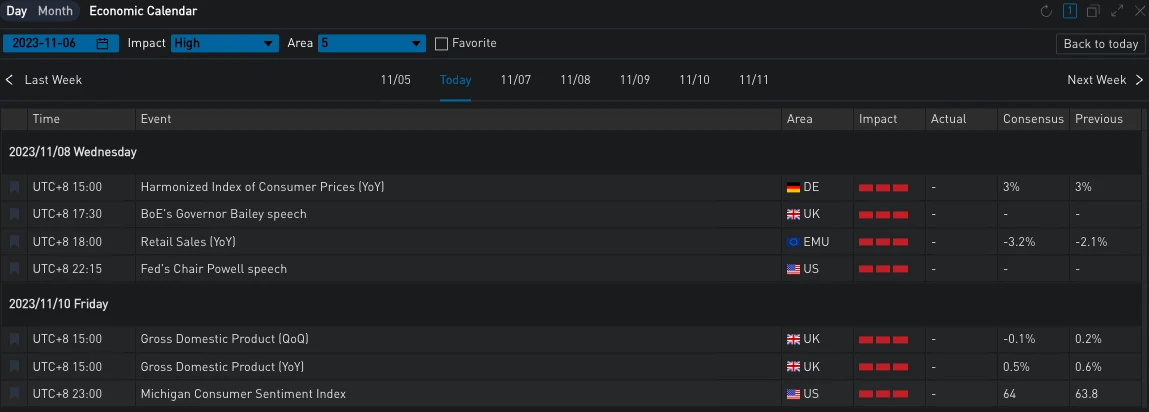Navigate to Last Week

tap(45, 80)
